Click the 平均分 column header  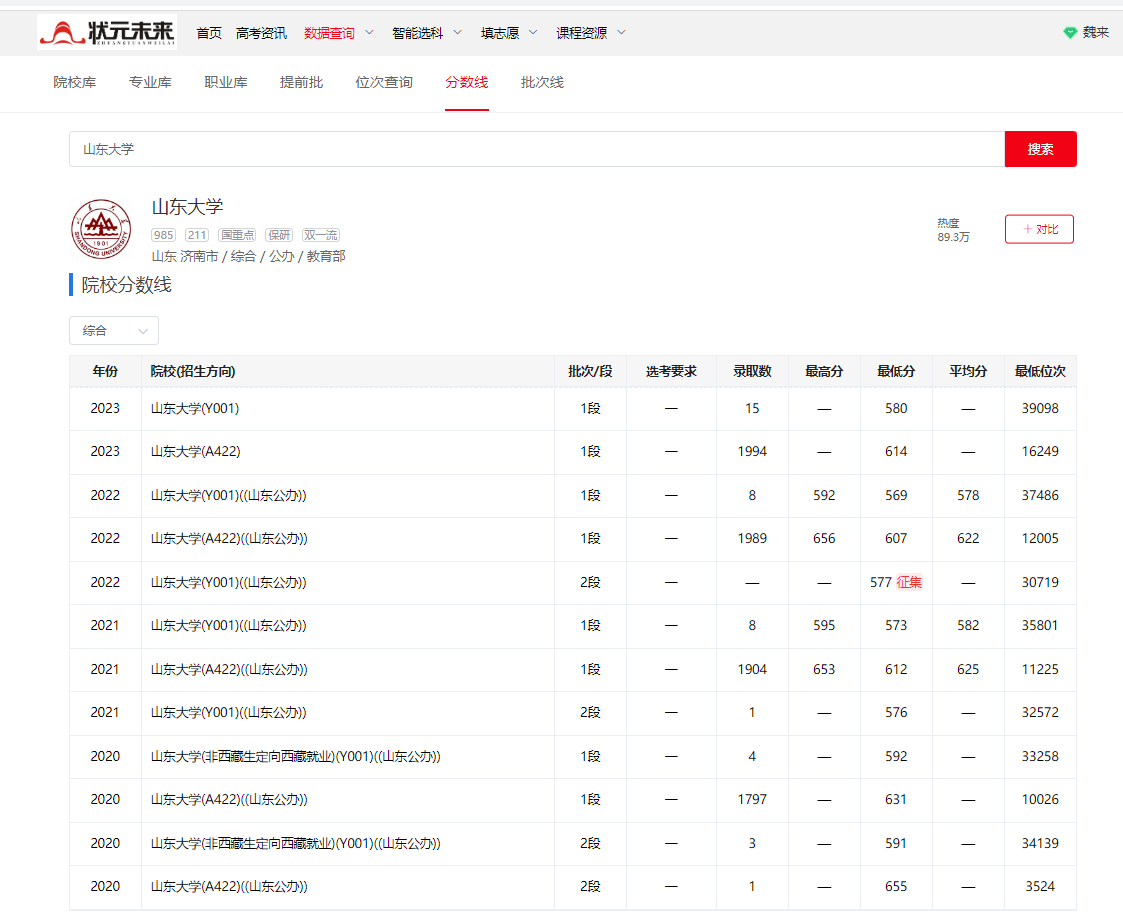pos(968,371)
